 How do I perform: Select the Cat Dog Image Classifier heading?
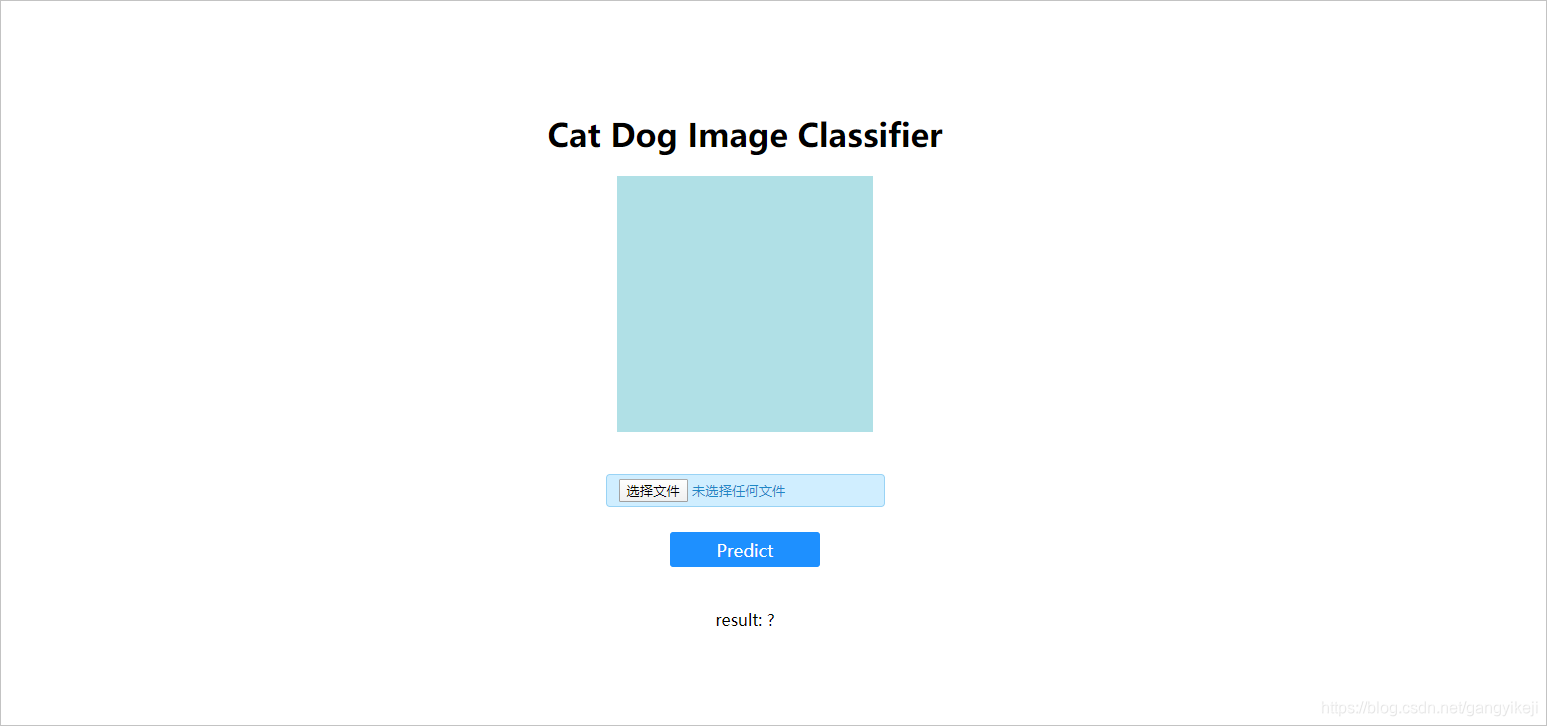click(x=744, y=135)
